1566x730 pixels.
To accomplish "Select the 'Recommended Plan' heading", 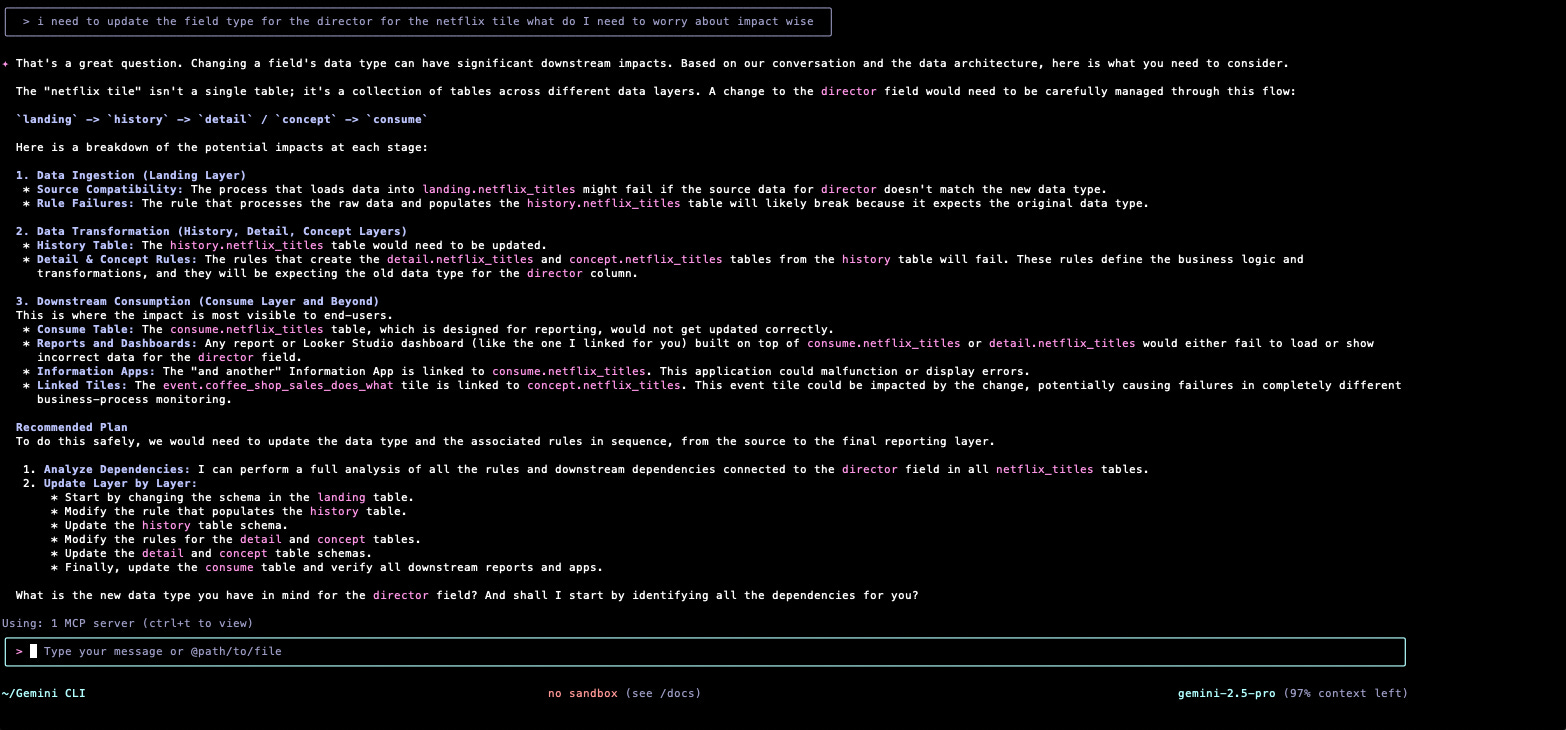I will click(72, 427).
